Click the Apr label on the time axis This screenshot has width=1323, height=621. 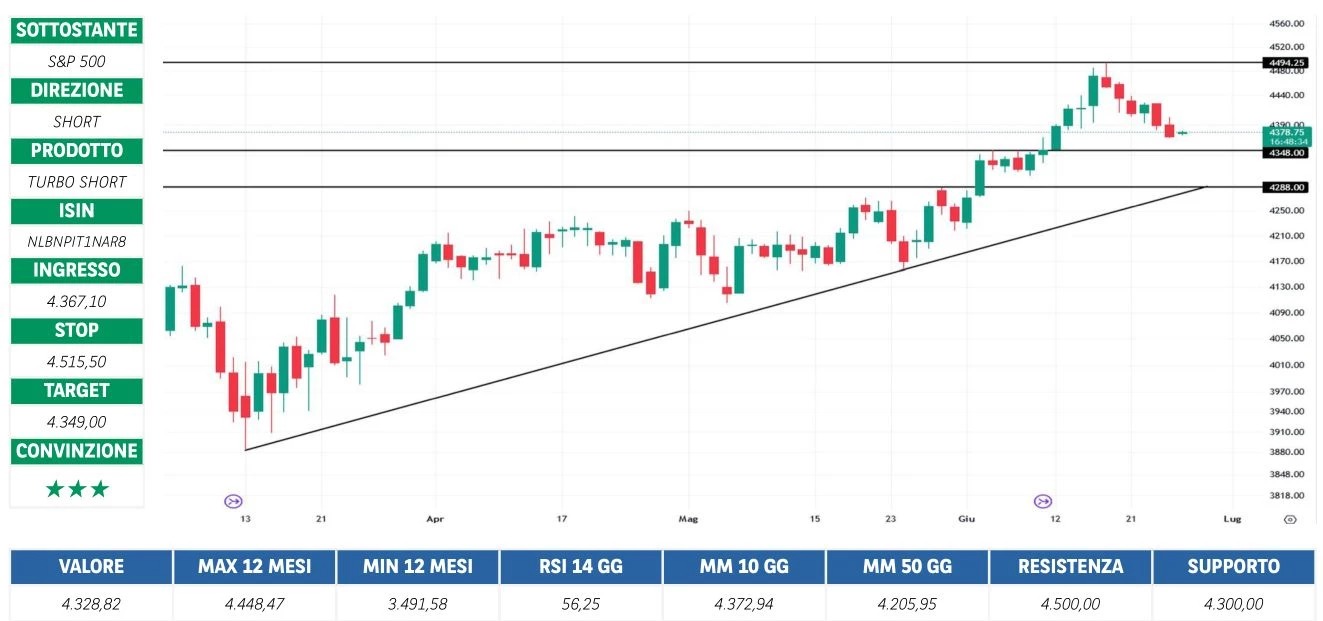[434, 519]
